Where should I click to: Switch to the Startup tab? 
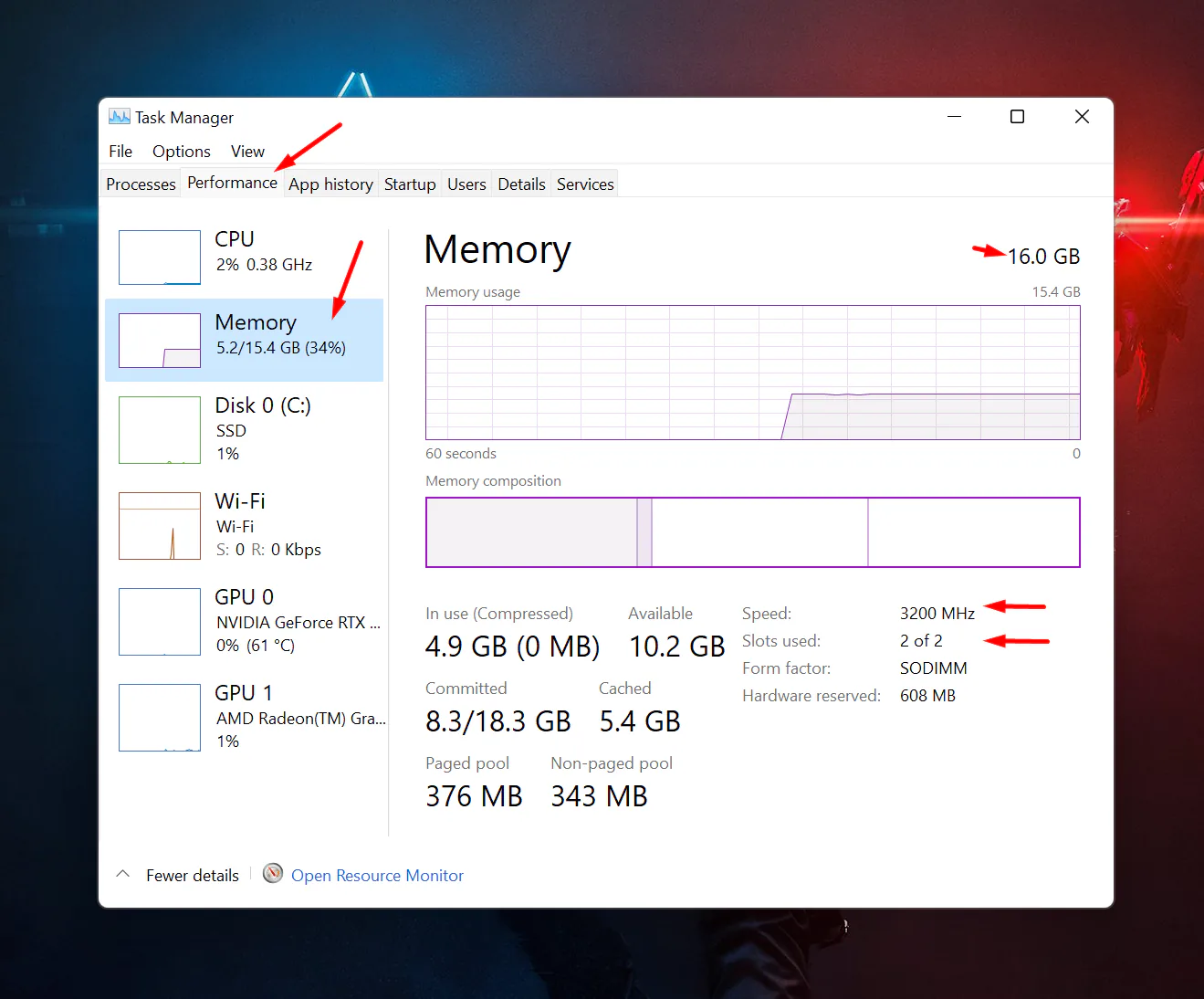coord(410,184)
